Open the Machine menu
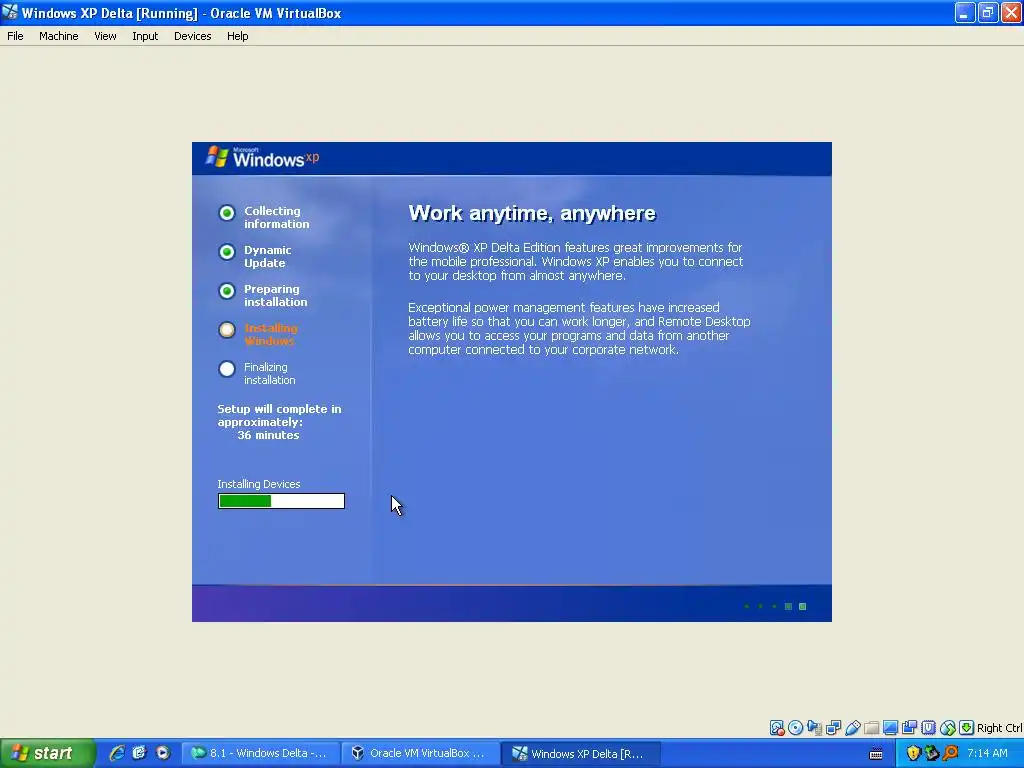1024x768 pixels. coord(58,36)
